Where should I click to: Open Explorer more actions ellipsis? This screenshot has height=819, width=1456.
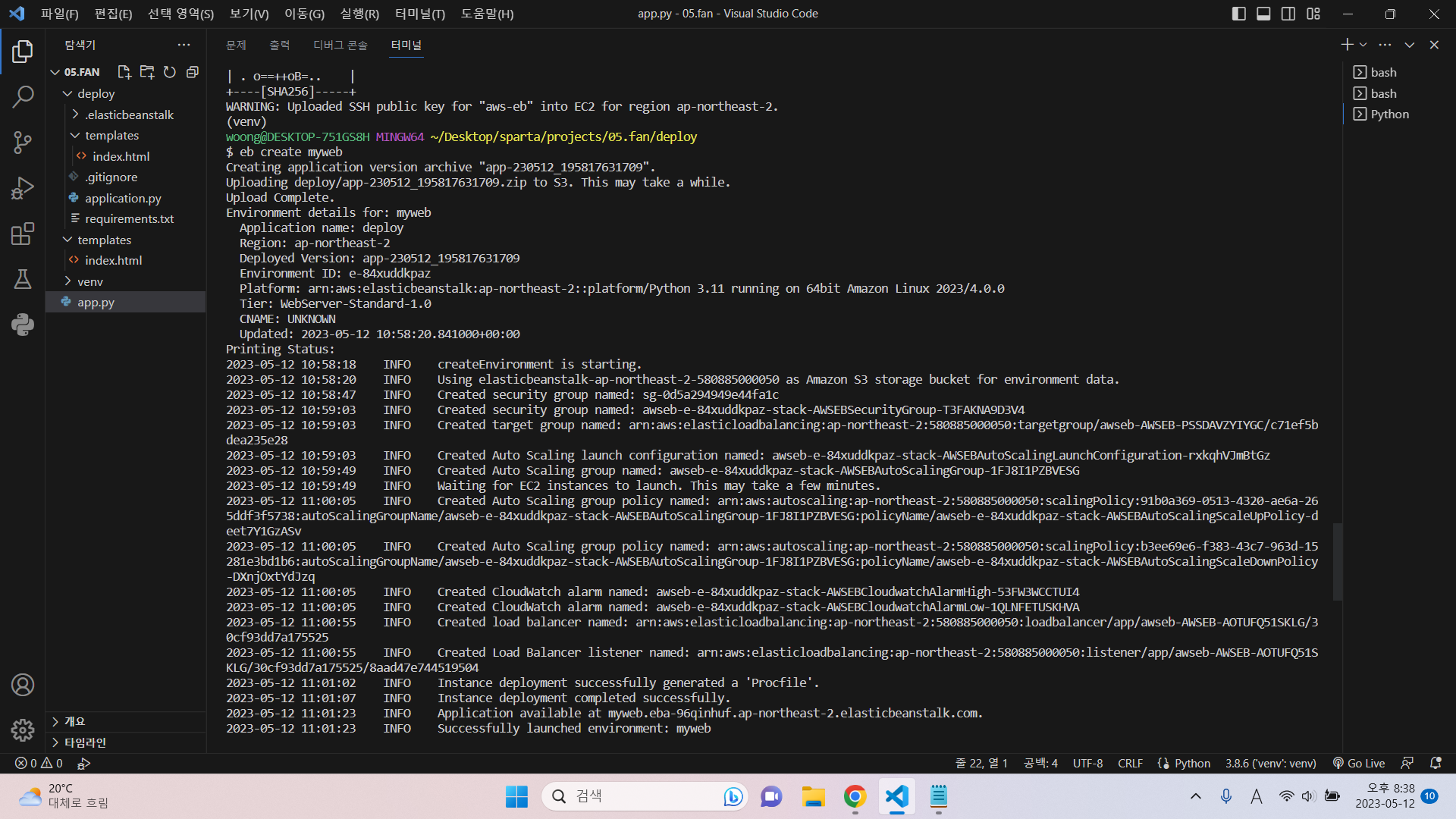(184, 45)
